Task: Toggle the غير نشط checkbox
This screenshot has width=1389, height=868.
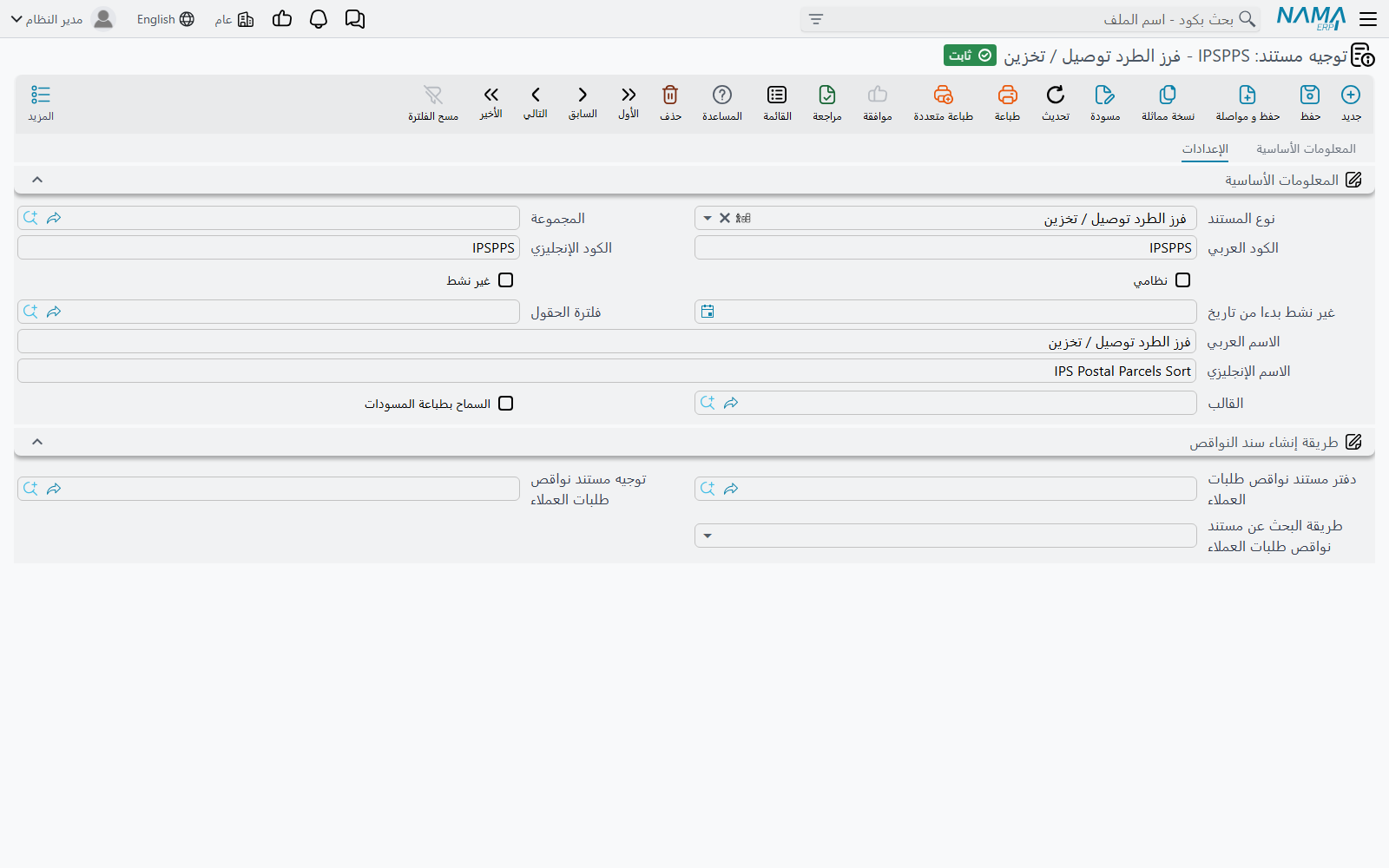Action: click(506, 280)
